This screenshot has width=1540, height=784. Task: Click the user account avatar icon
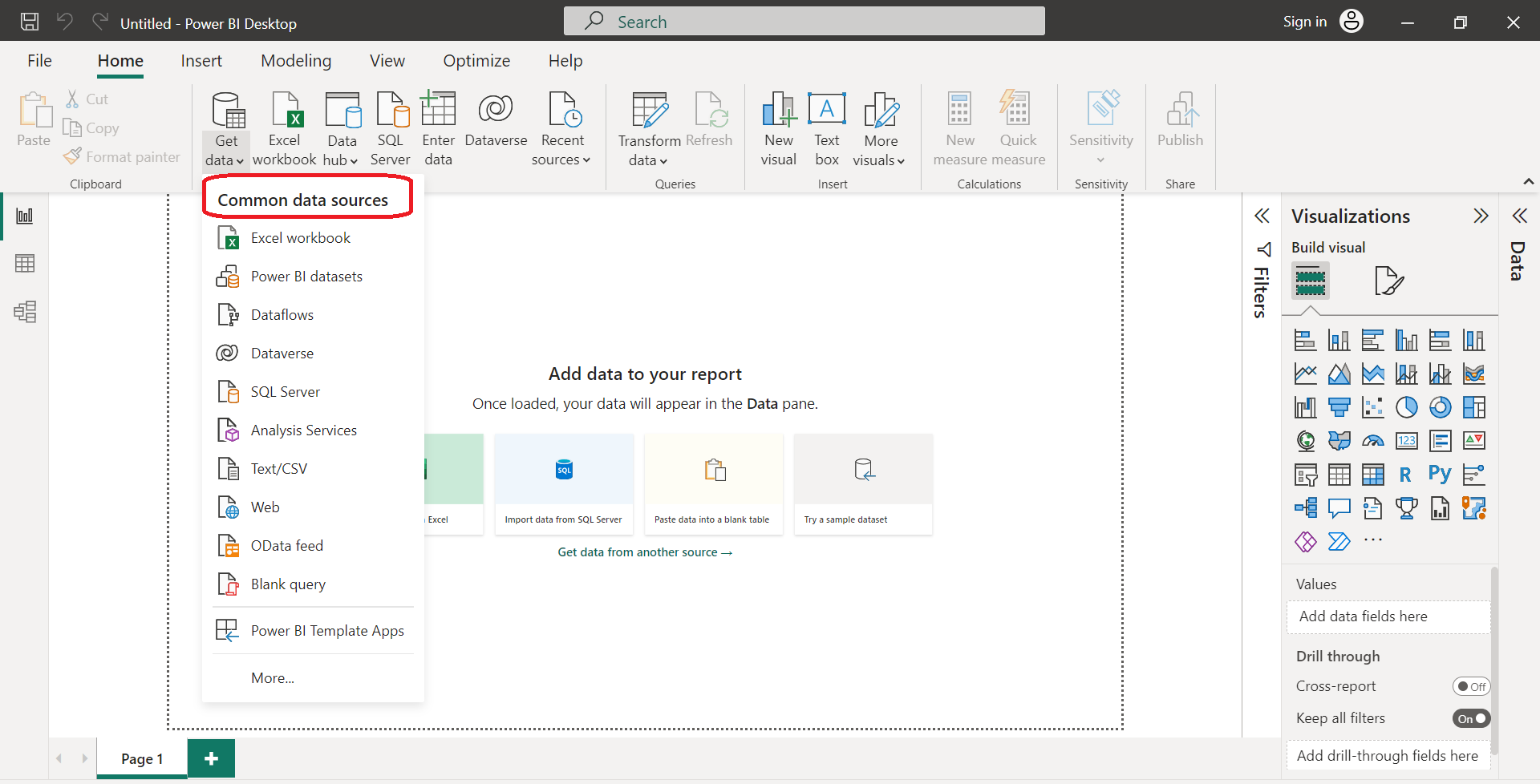pos(1352,22)
